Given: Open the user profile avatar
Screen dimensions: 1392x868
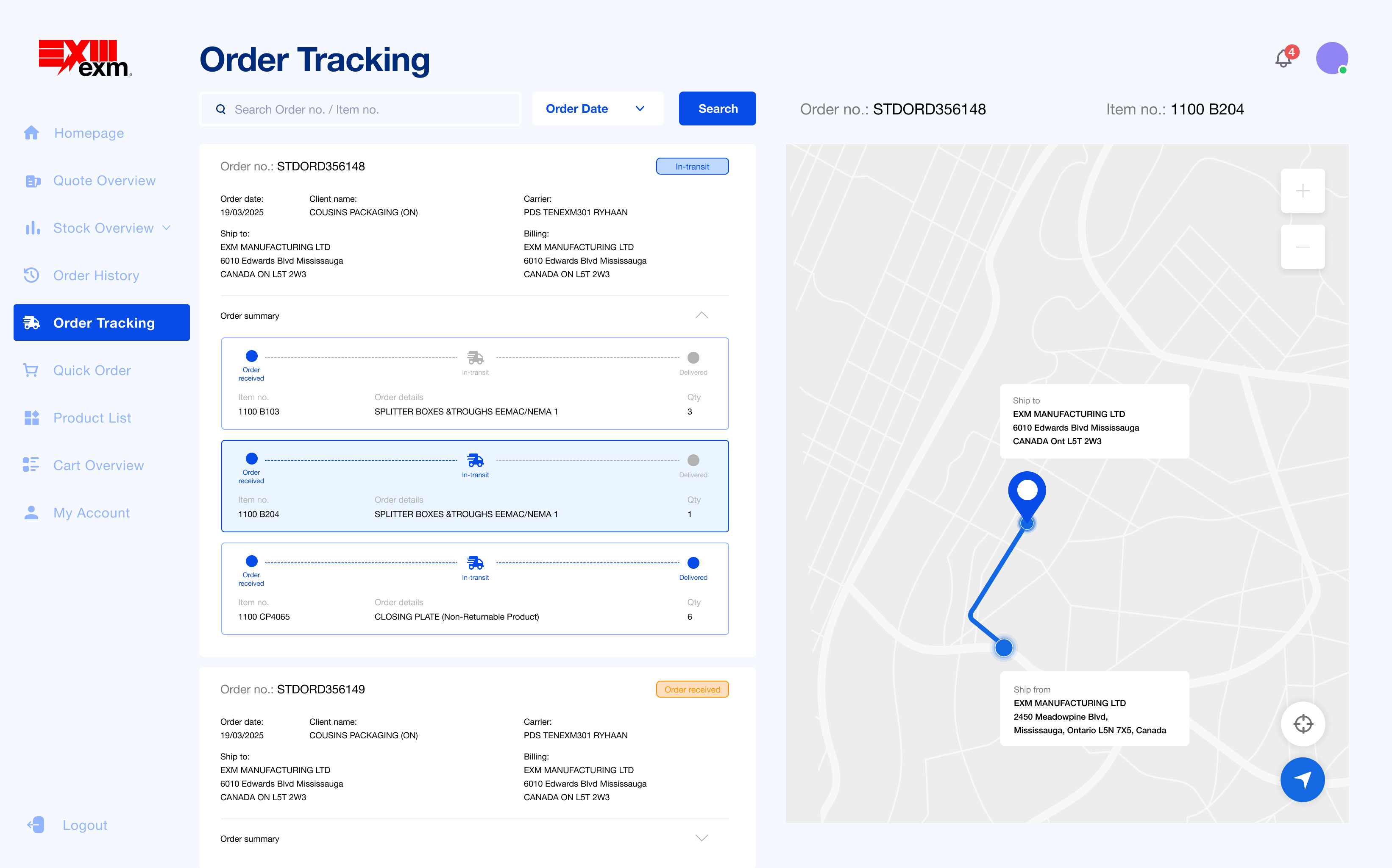Looking at the screenshot, I should point(1331,58).
